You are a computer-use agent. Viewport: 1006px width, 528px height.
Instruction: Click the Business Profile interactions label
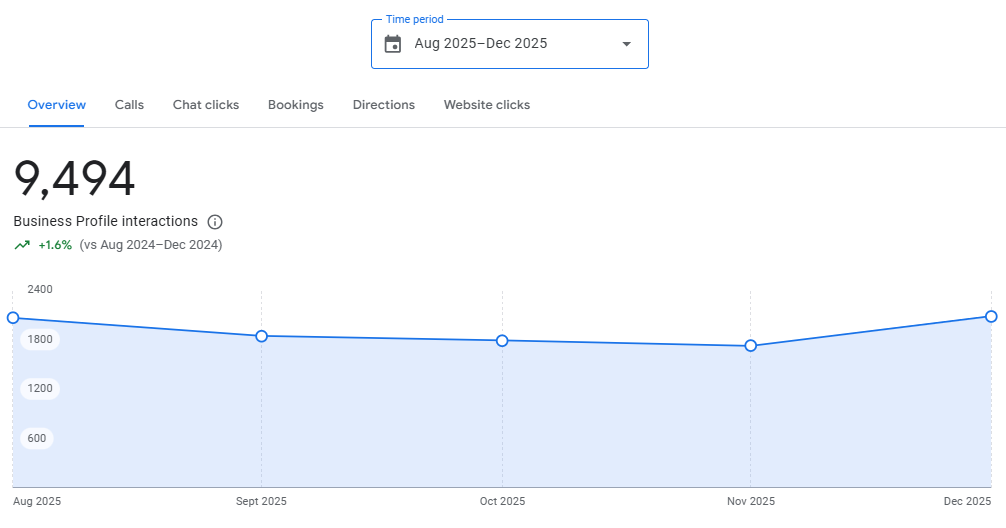click(106, 221)
